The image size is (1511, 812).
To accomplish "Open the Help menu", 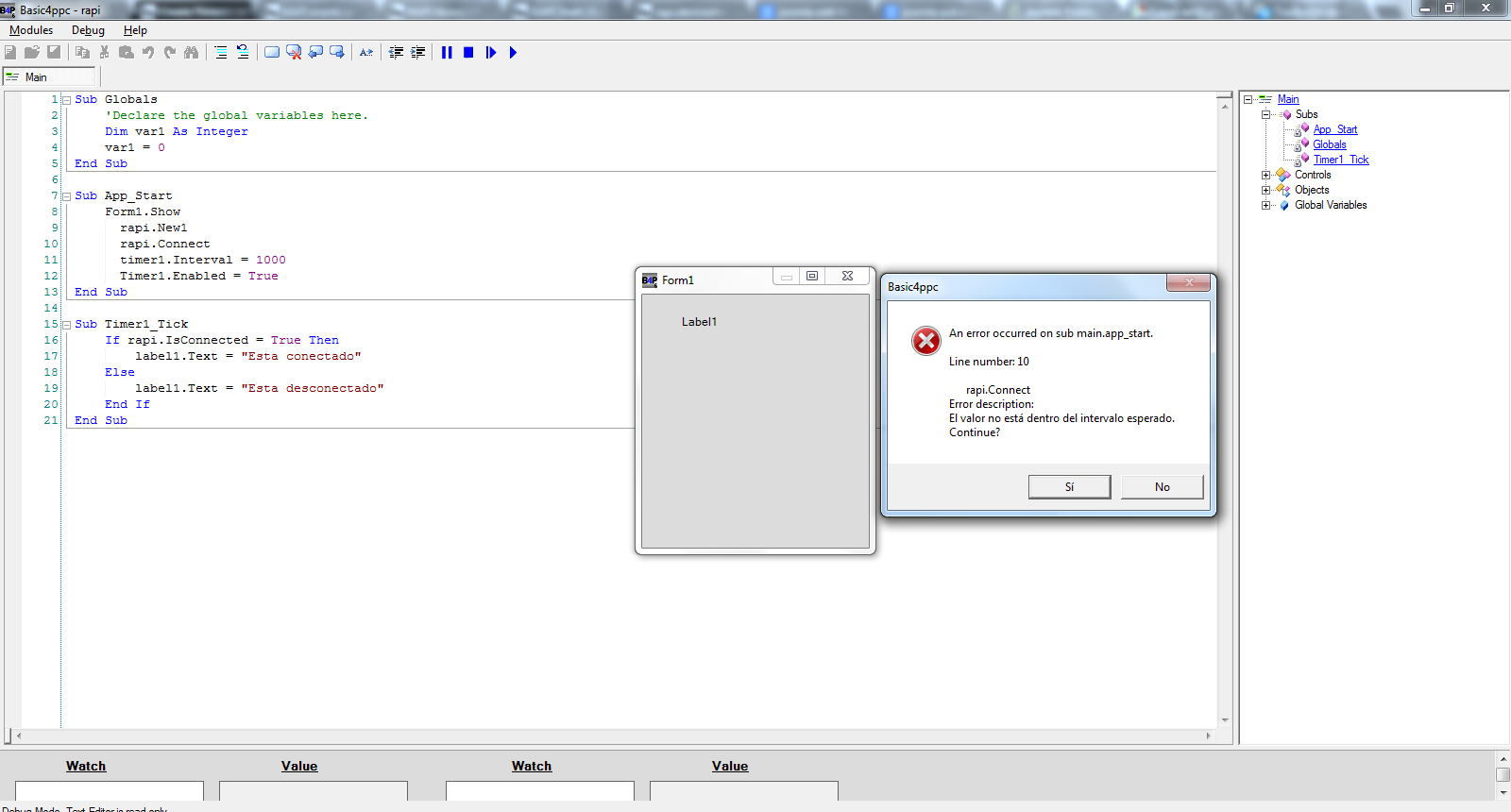I will tap(135, 30).
